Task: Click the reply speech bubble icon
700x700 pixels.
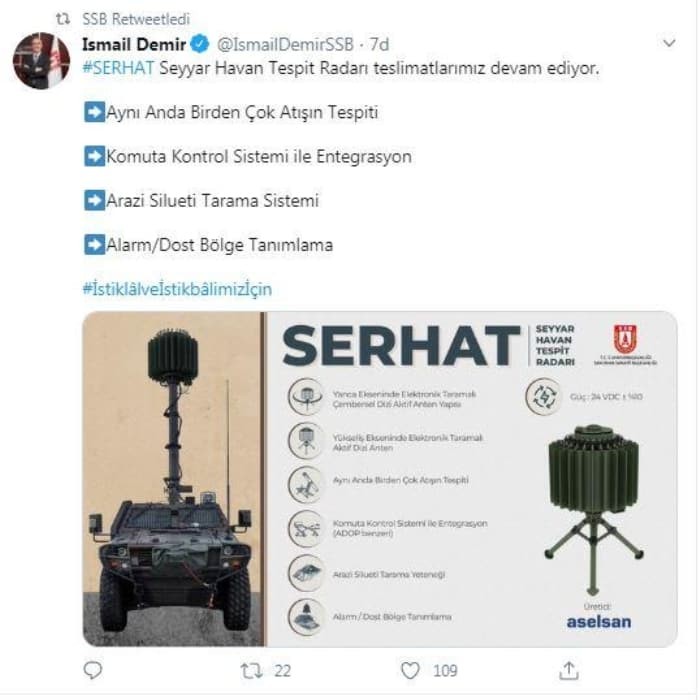Action: [x=93, y=670]
